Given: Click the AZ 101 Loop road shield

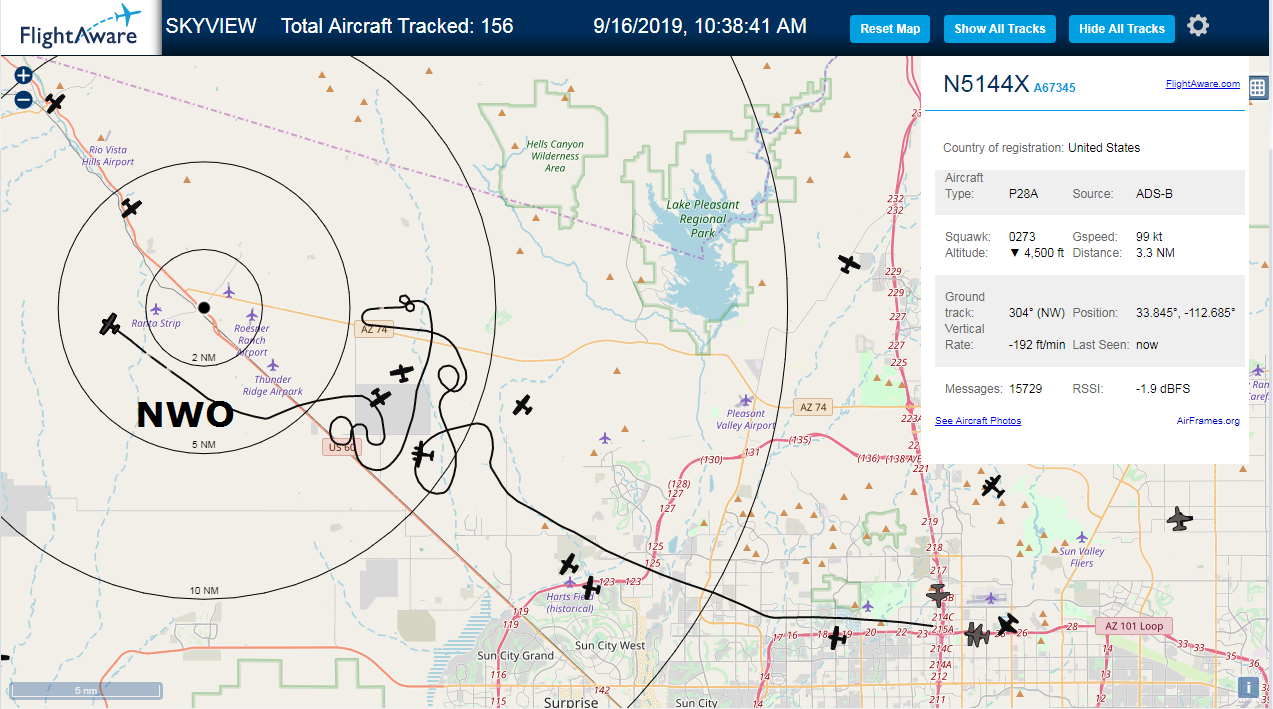Looking at the screenshot, I should point(1133,626).
